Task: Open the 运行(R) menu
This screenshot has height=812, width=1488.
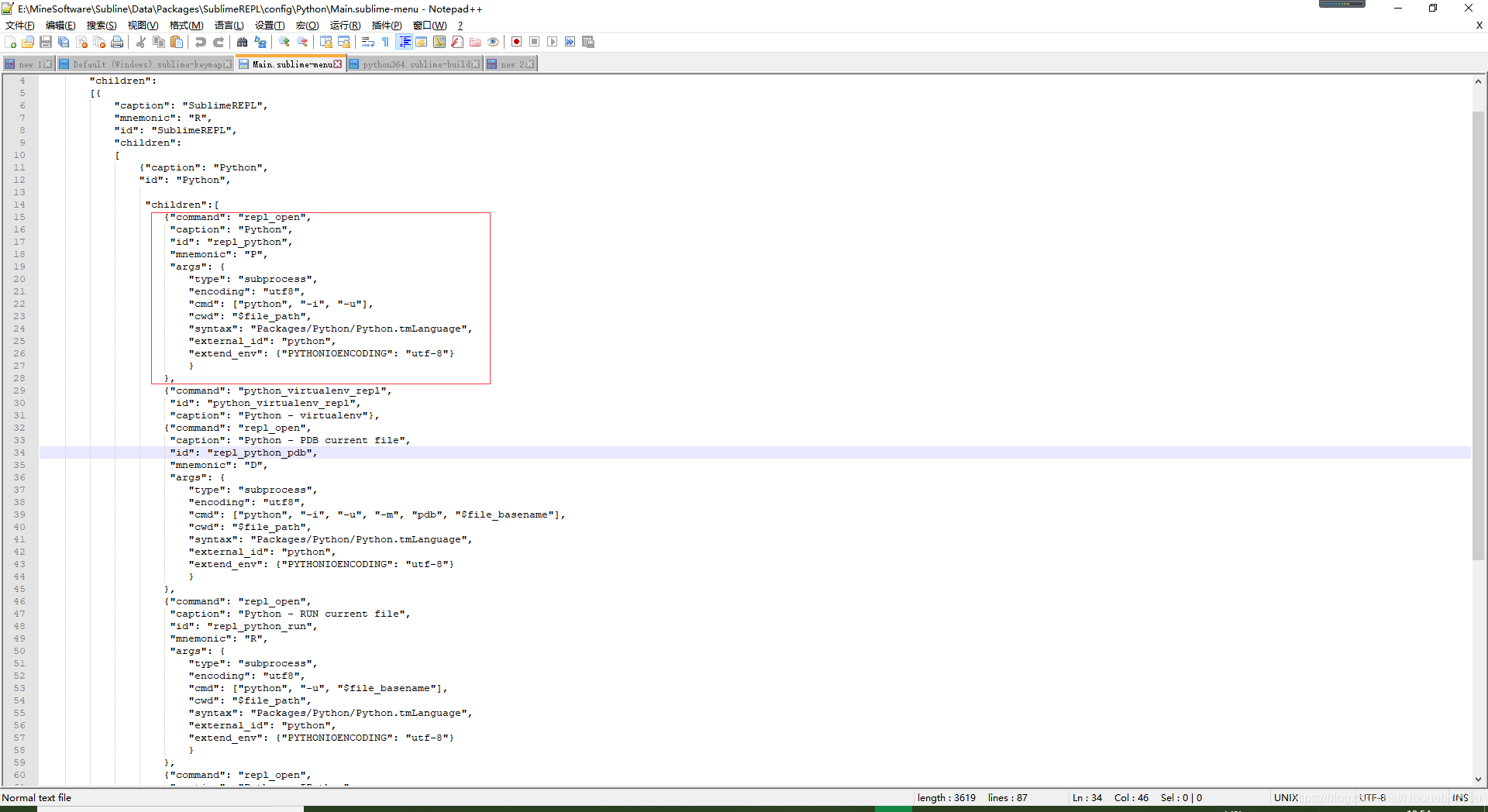Action: coord(346,26)
